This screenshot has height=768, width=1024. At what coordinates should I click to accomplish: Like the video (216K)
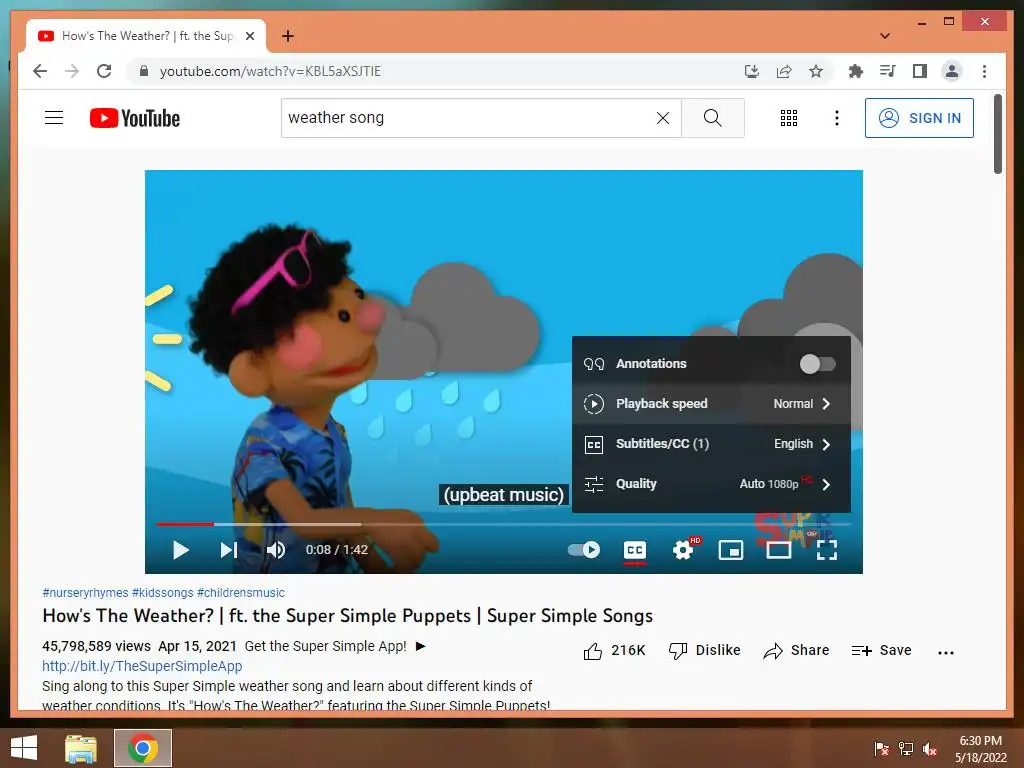pyautogui.click(x=614, y=650)
